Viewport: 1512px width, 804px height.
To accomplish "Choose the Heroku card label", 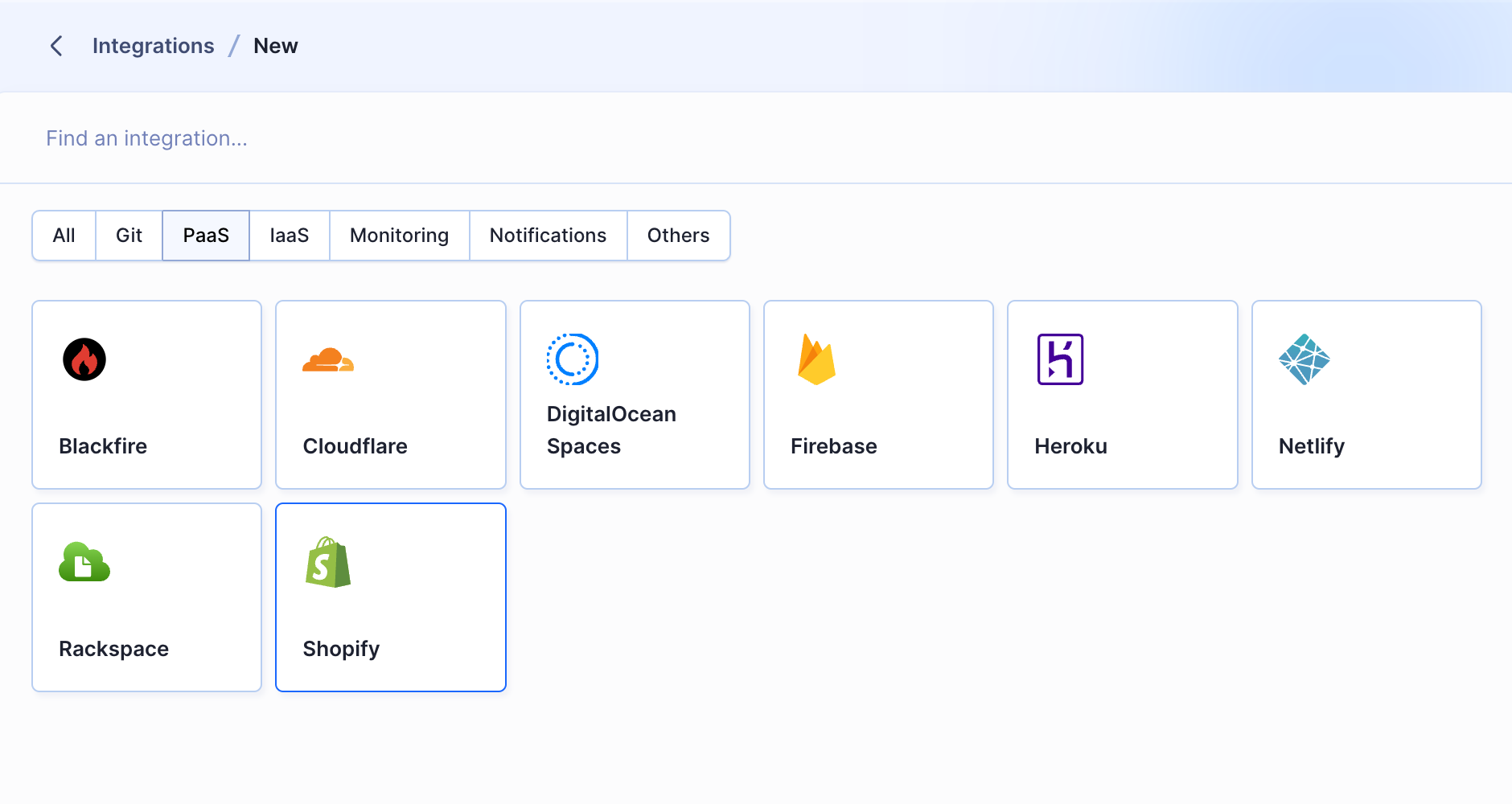I will (x=1071, y=446).
